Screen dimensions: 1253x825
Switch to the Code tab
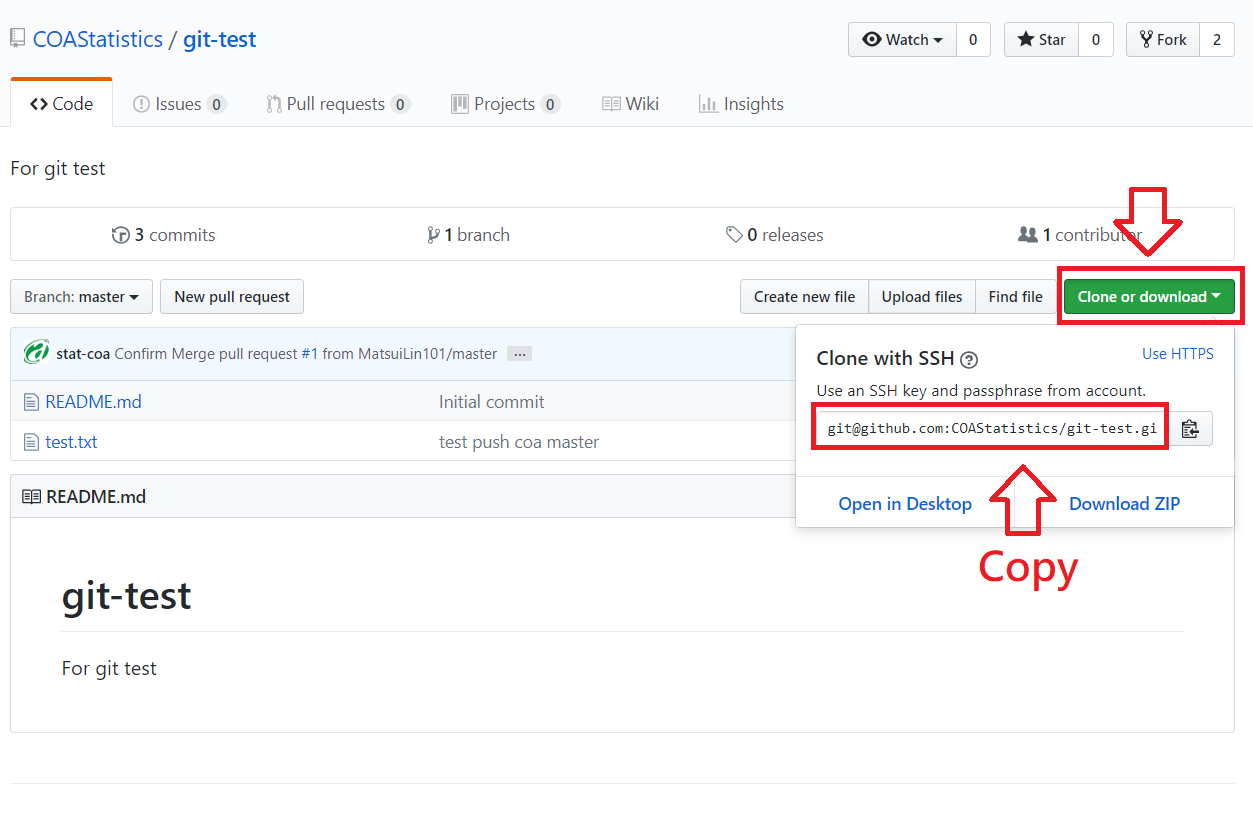(x=61, y=103)
